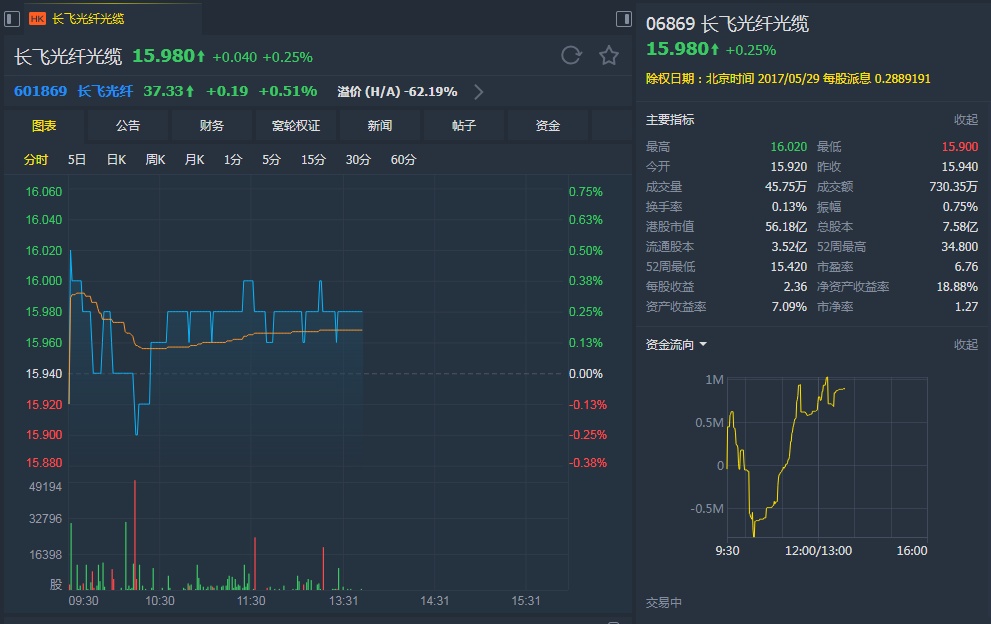Add stock to favorites with star

[609, 56]
